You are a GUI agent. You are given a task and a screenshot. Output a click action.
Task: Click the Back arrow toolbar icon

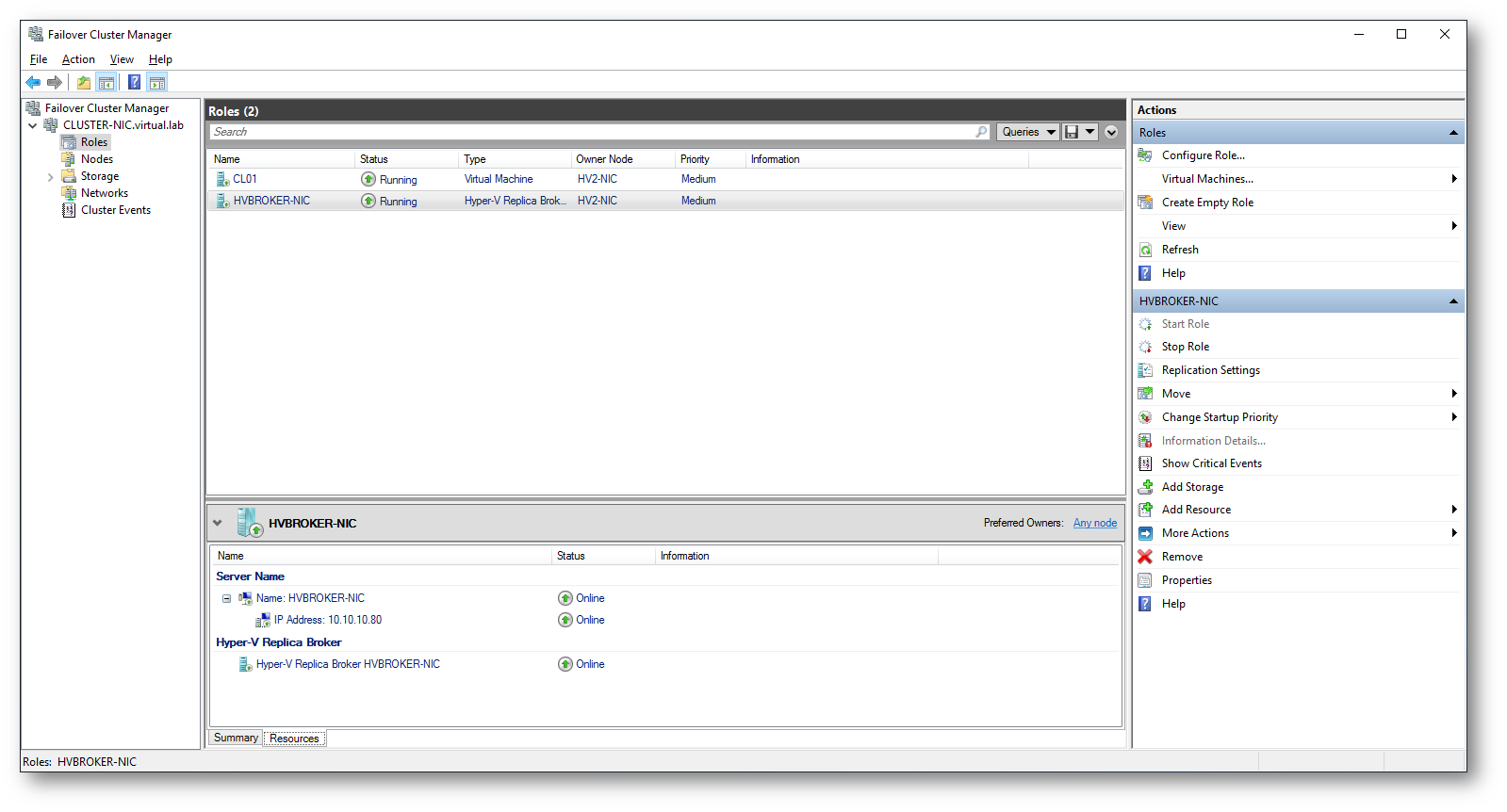point(33,83)
